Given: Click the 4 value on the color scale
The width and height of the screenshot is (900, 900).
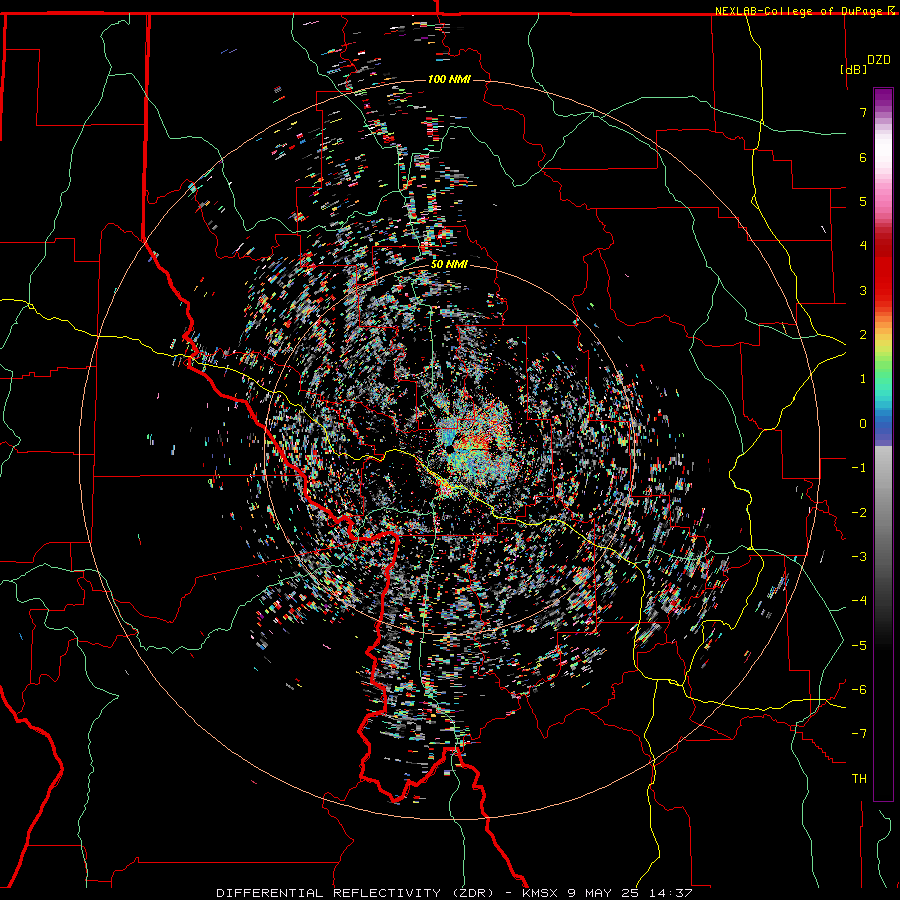Looking at the screenshot, I should click(x=863, y=246).
